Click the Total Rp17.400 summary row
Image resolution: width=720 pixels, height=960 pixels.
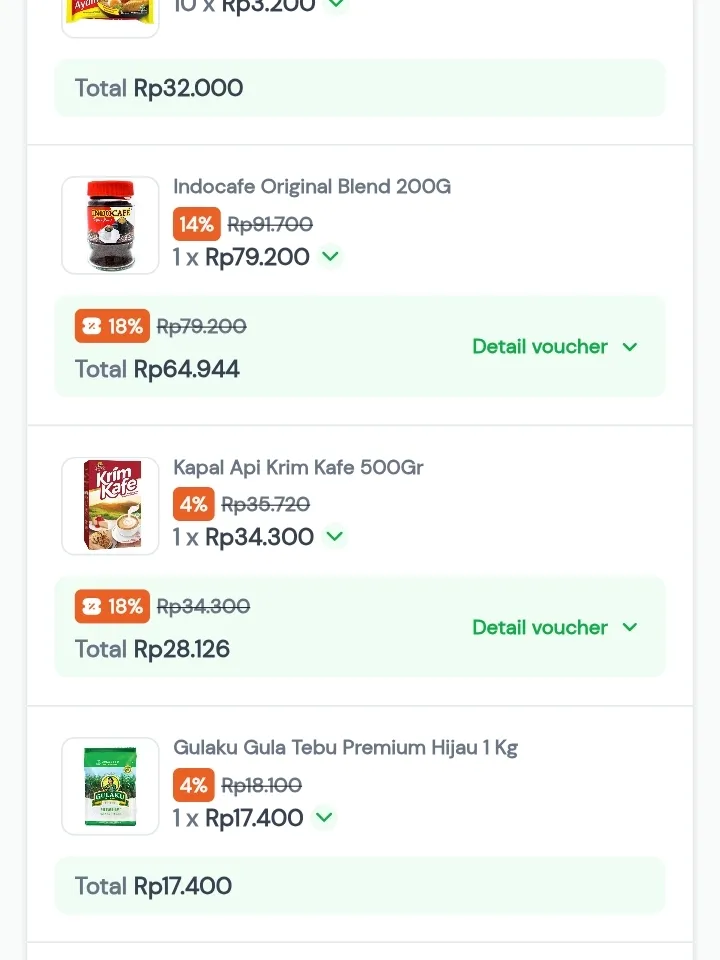click(360, 886)
